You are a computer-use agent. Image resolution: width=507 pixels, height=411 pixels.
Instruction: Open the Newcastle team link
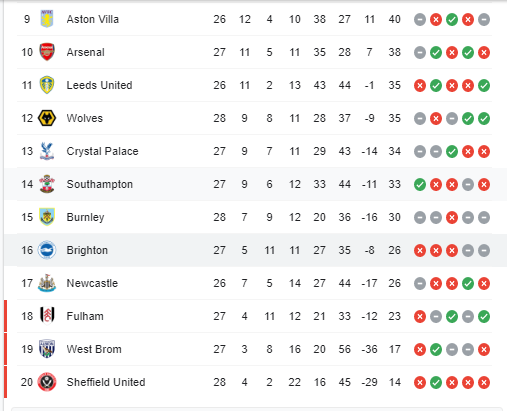pos(92,283)
